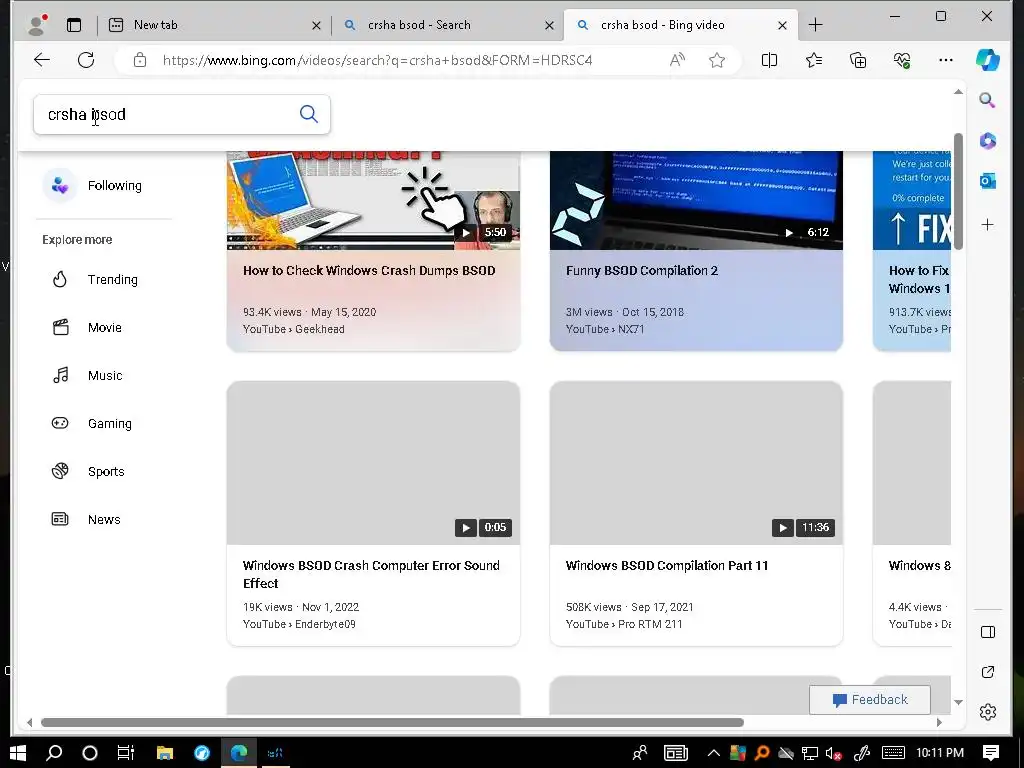Screen dimensions: 1024x768
Task: Open the Feedback button
Action: (870, 700)
